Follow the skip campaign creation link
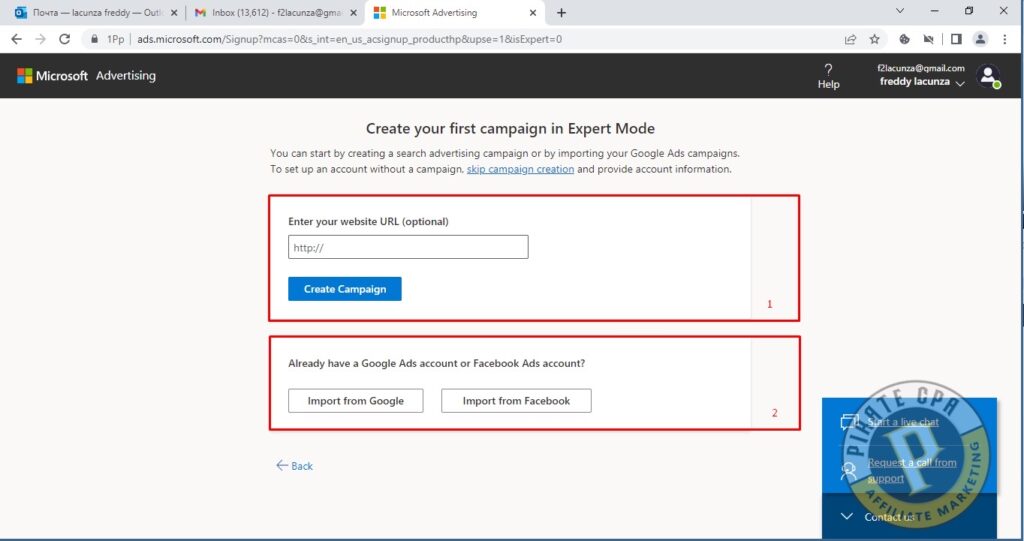 520,169
